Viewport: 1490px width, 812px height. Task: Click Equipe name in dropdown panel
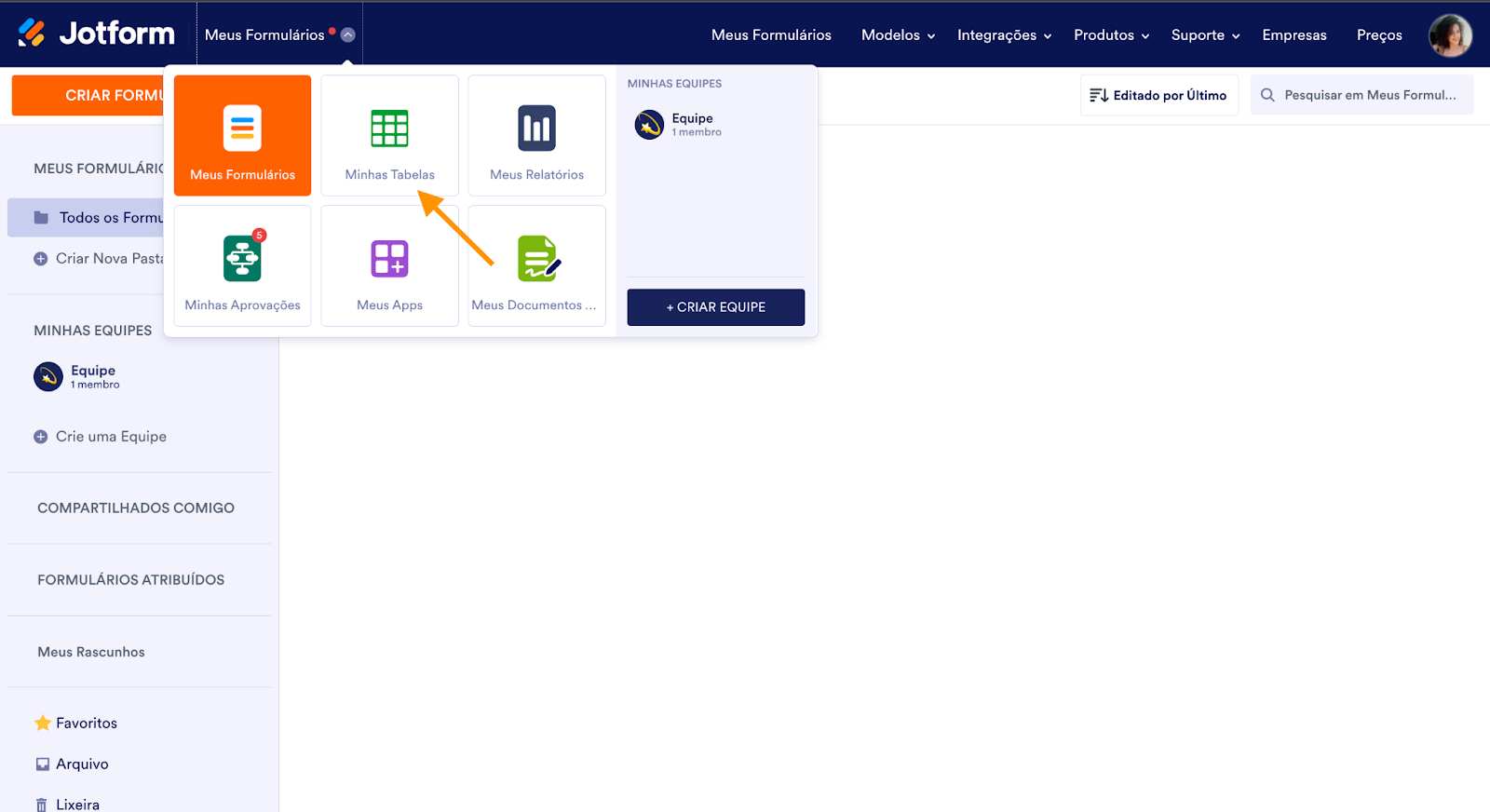[x=693, y=118]
